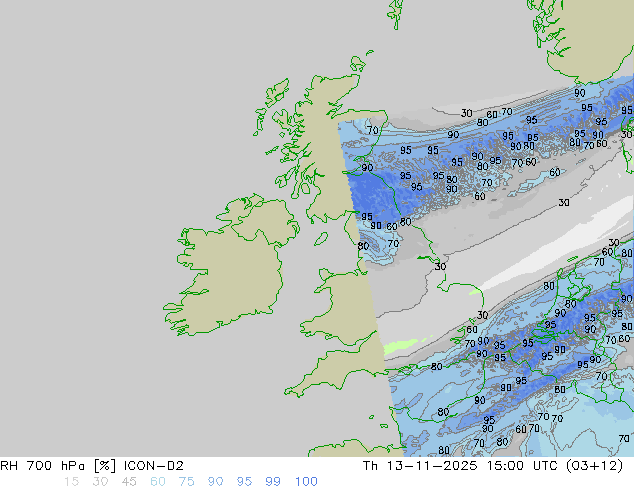Screen dimensions: 634x490
Task: Select the 90 value in the bottom legend
Action: coord(215,482)
